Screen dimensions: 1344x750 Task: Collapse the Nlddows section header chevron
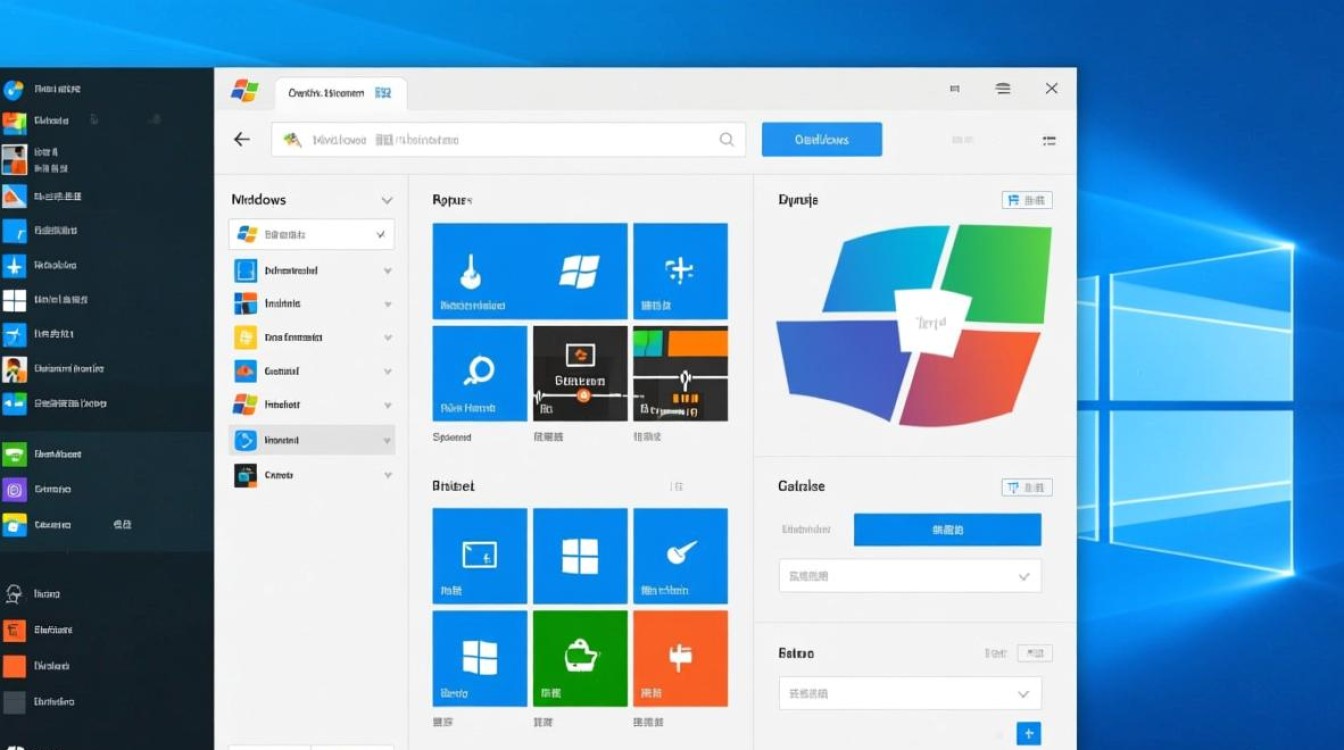[387, 200]
